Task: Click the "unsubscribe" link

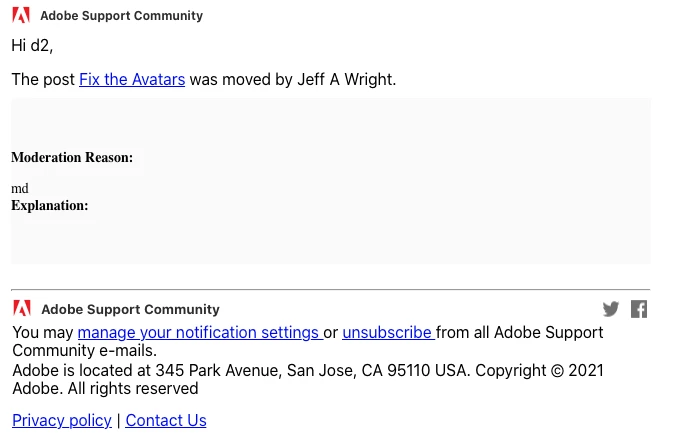Action: [387, 332]
